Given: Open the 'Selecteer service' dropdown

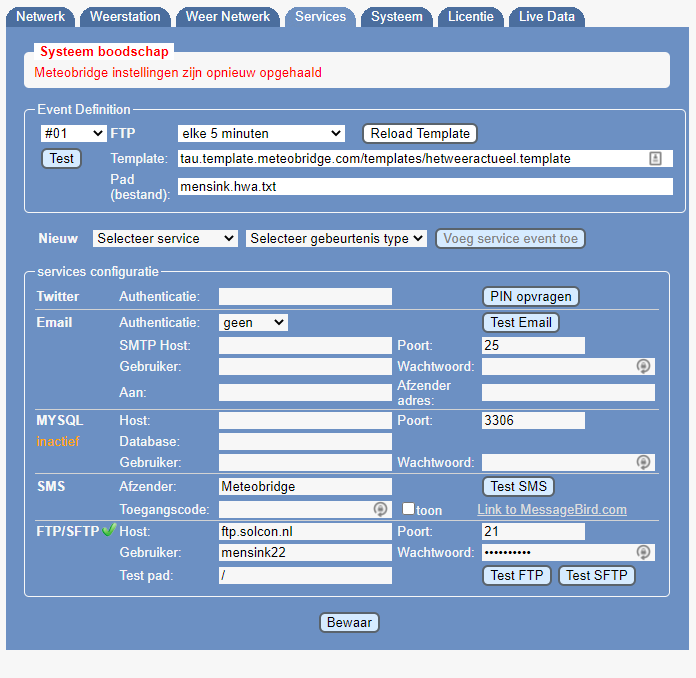Looking at the screenshot, I should [x=165, y=238].
